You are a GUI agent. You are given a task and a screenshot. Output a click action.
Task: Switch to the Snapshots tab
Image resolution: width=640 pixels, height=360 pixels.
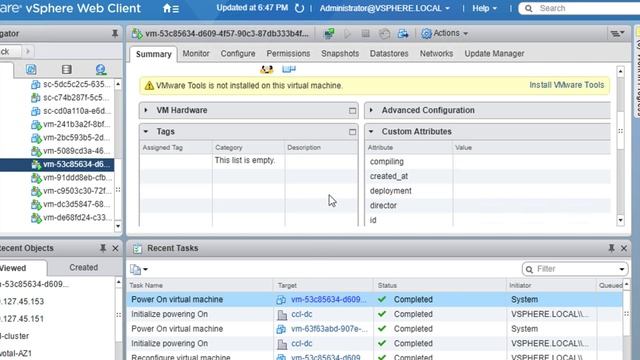coord(340,53)
